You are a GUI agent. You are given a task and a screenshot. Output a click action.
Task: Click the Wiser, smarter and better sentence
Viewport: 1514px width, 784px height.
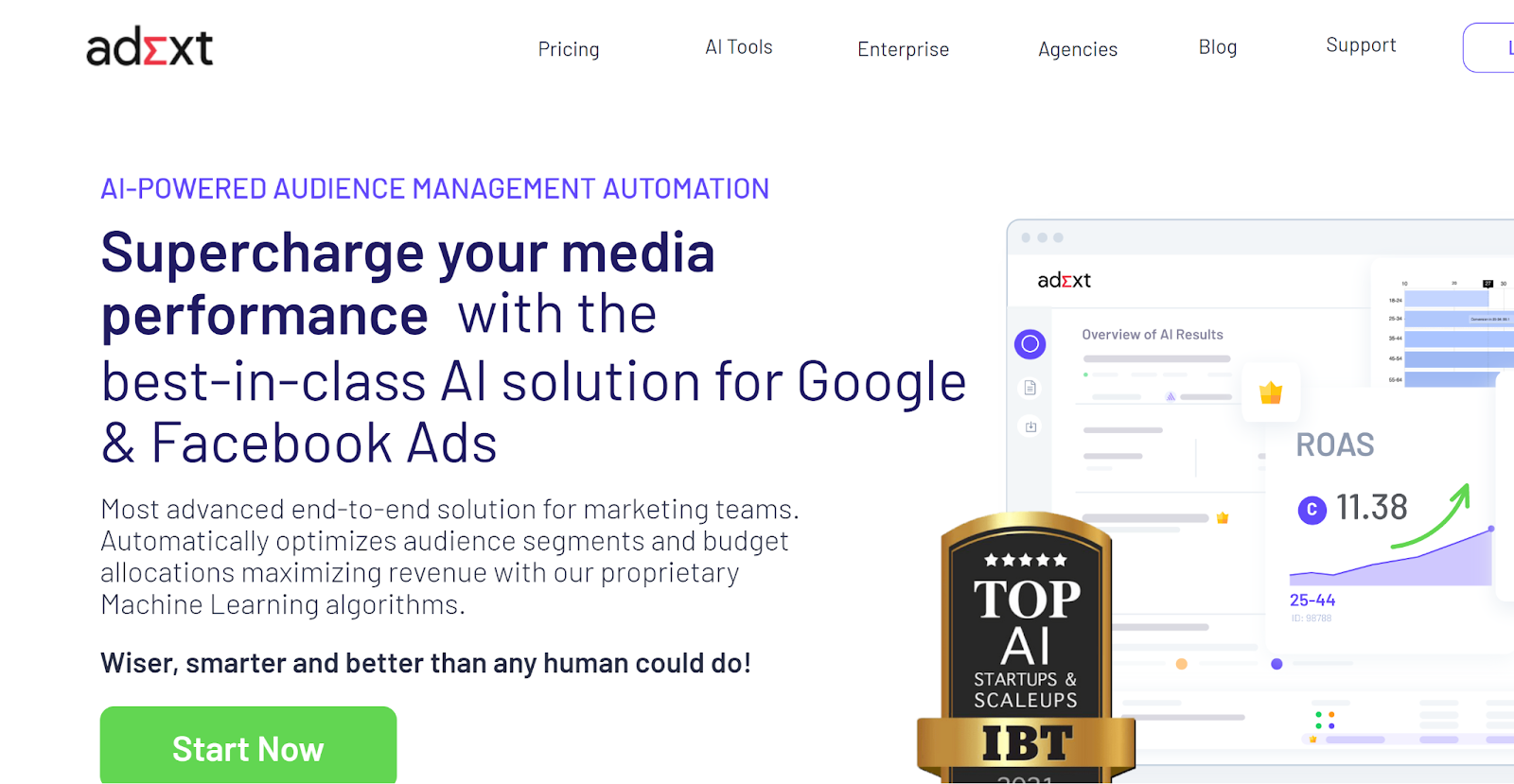pos(426,663)
